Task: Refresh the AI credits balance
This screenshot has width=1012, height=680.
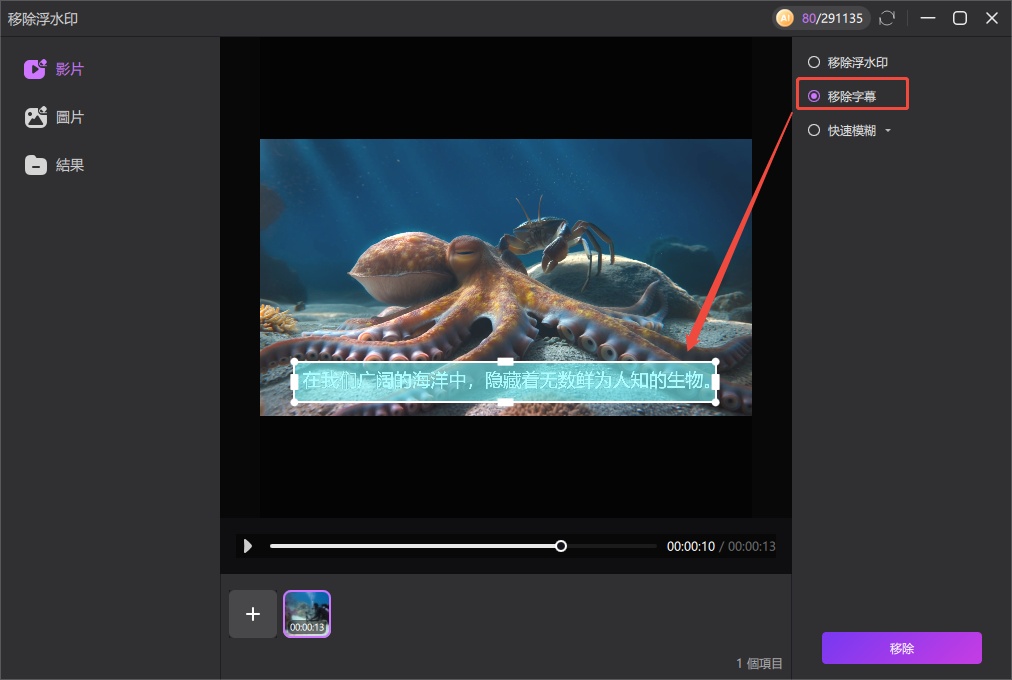Action: click(886, 18)
